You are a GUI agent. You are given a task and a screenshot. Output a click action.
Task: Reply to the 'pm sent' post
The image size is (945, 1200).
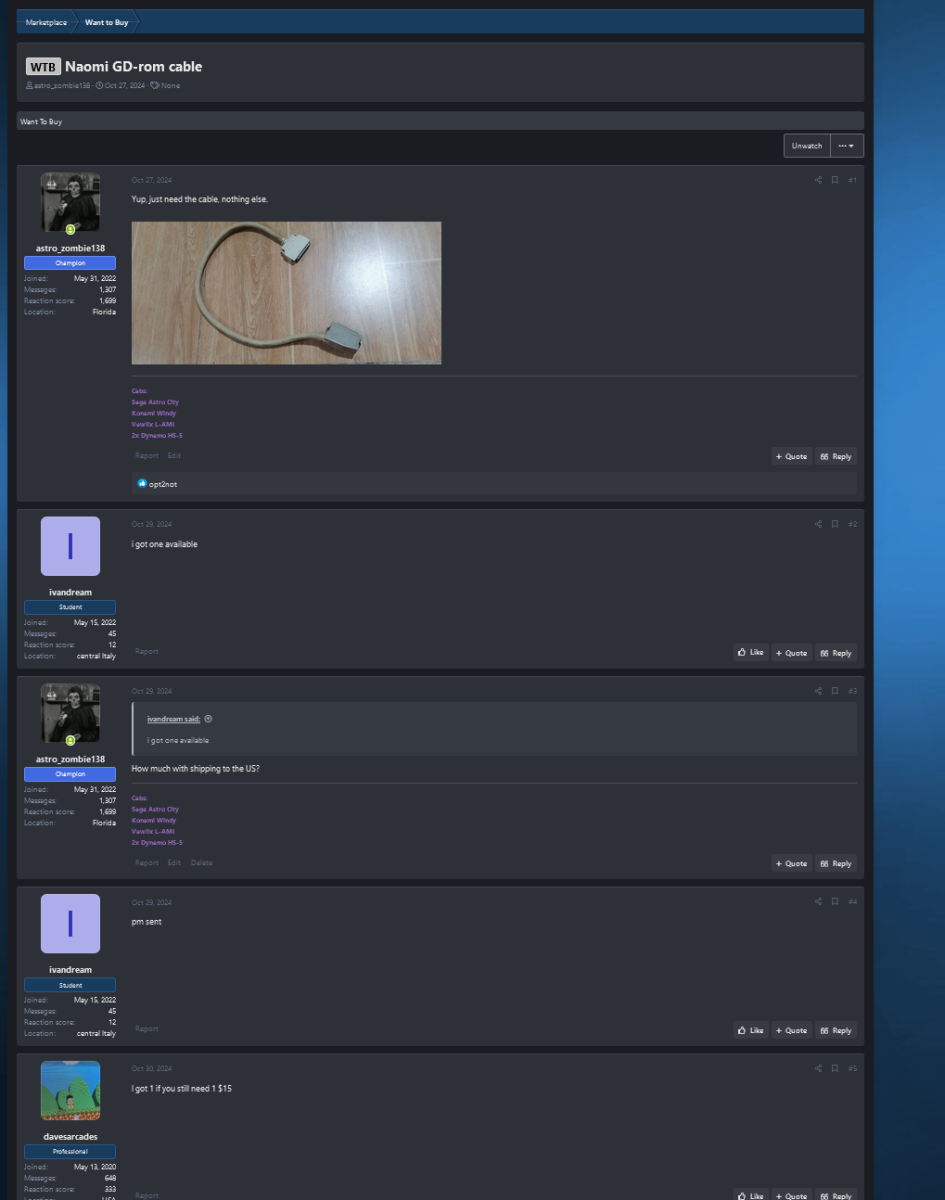tap(836, 1031)
